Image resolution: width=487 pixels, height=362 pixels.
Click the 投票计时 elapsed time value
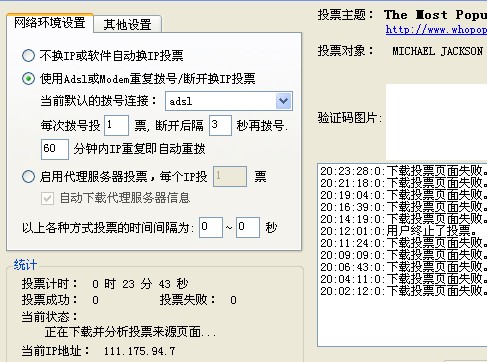tap(140, 284)
